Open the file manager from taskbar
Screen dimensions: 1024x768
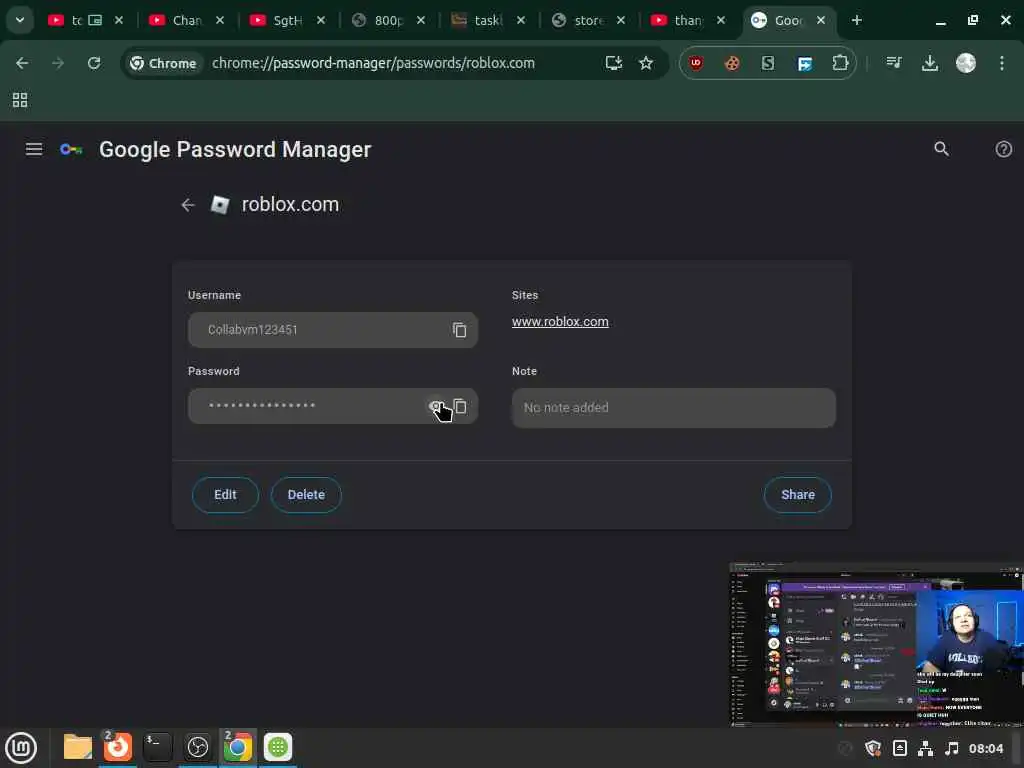(78, 747)
